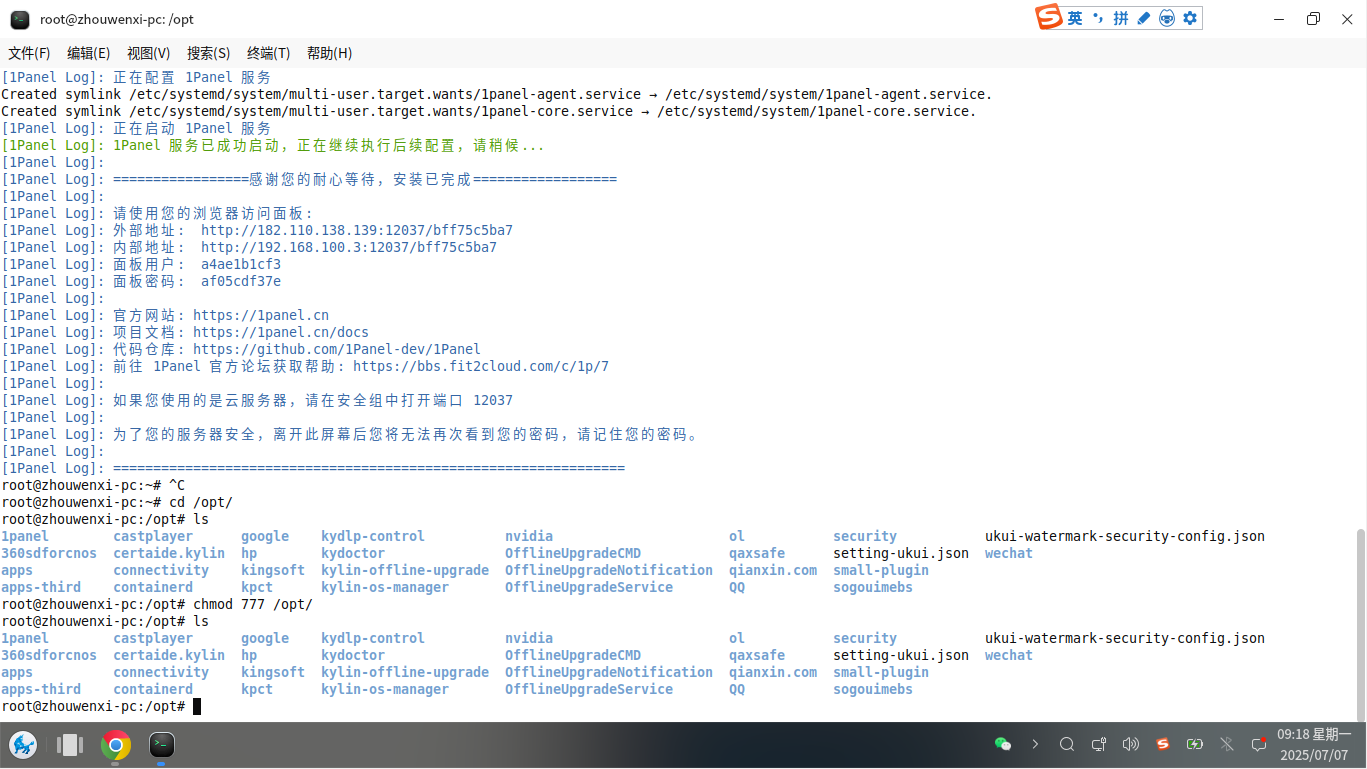Click 'kingsoft' in the first ls output
The image size is (1367, 769).
[273, 570]
